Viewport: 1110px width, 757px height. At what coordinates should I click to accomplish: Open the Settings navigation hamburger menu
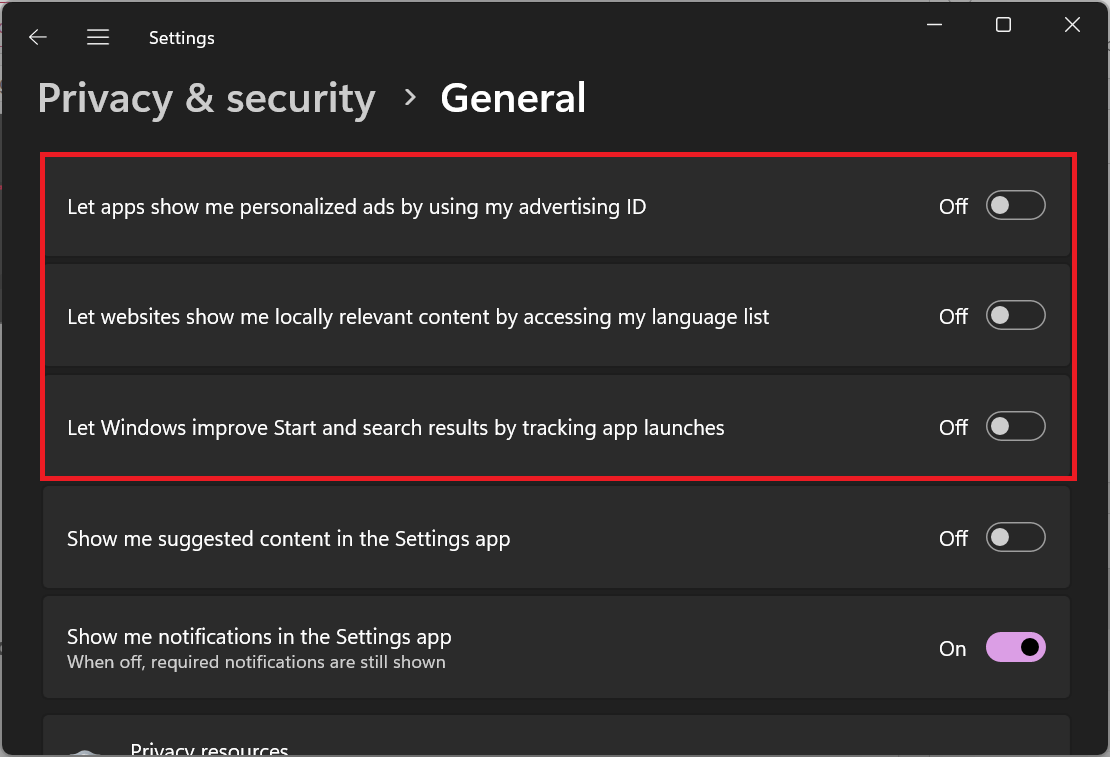point(98,37)
